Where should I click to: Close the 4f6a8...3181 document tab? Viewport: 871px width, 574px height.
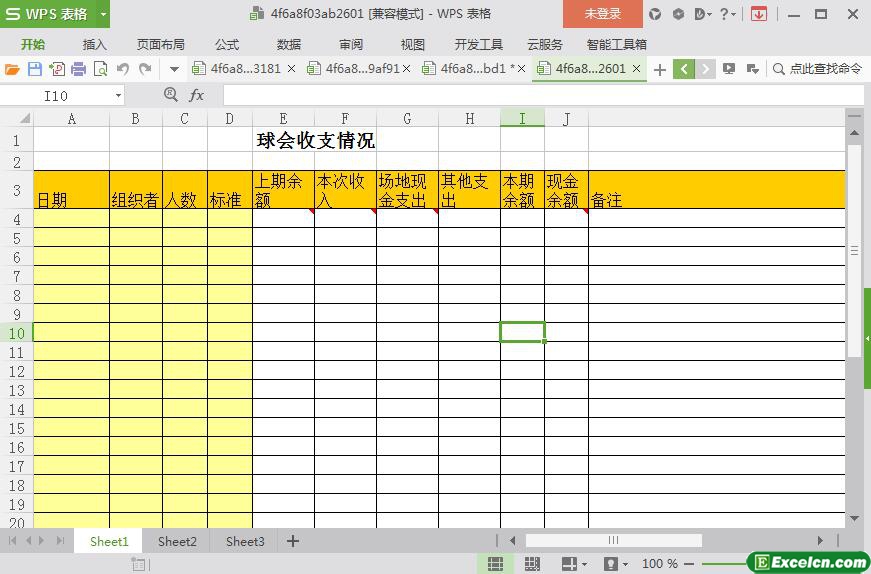(x=292, y=69)
